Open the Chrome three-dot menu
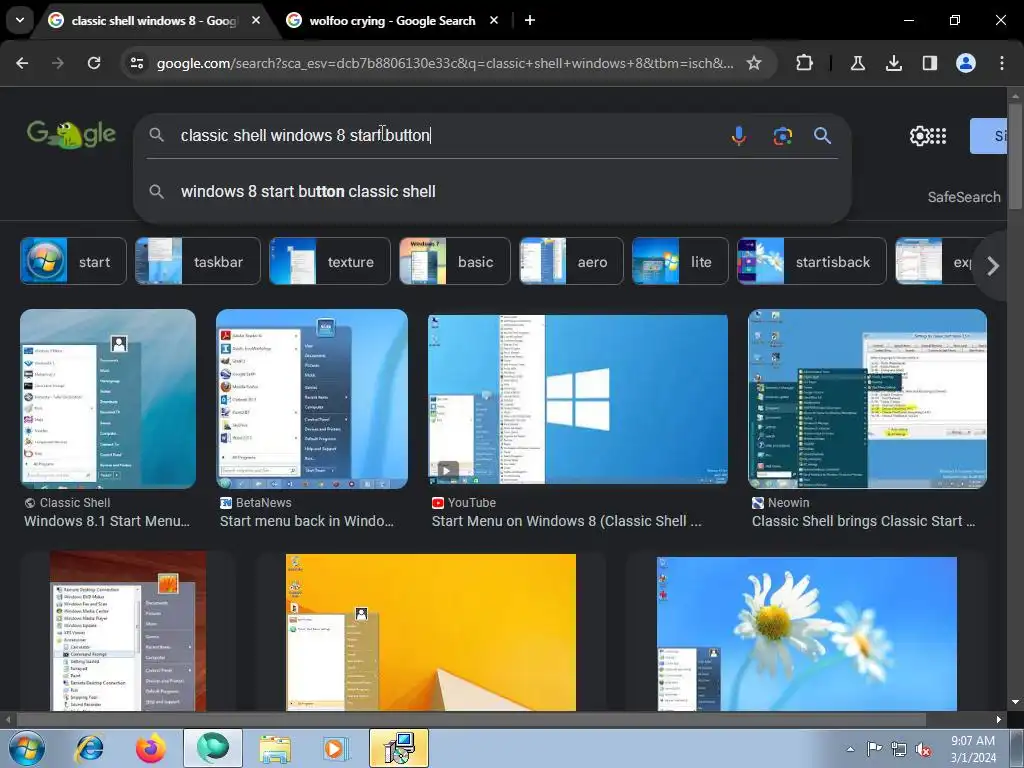Image resolution: width=1024 pixels, height=768 pixels. 1001,63
